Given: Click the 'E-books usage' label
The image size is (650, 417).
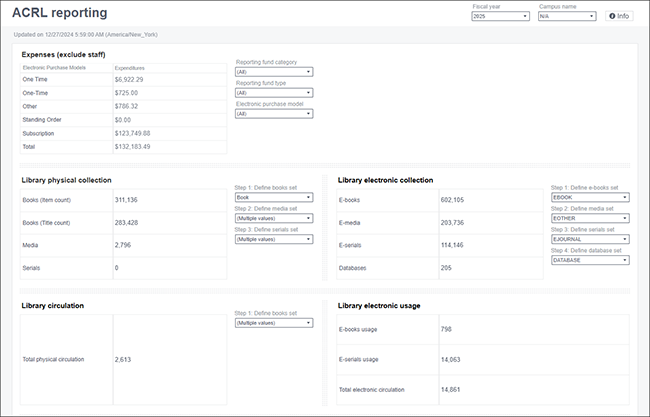Looking at the screenshot, I should (358, 330).
